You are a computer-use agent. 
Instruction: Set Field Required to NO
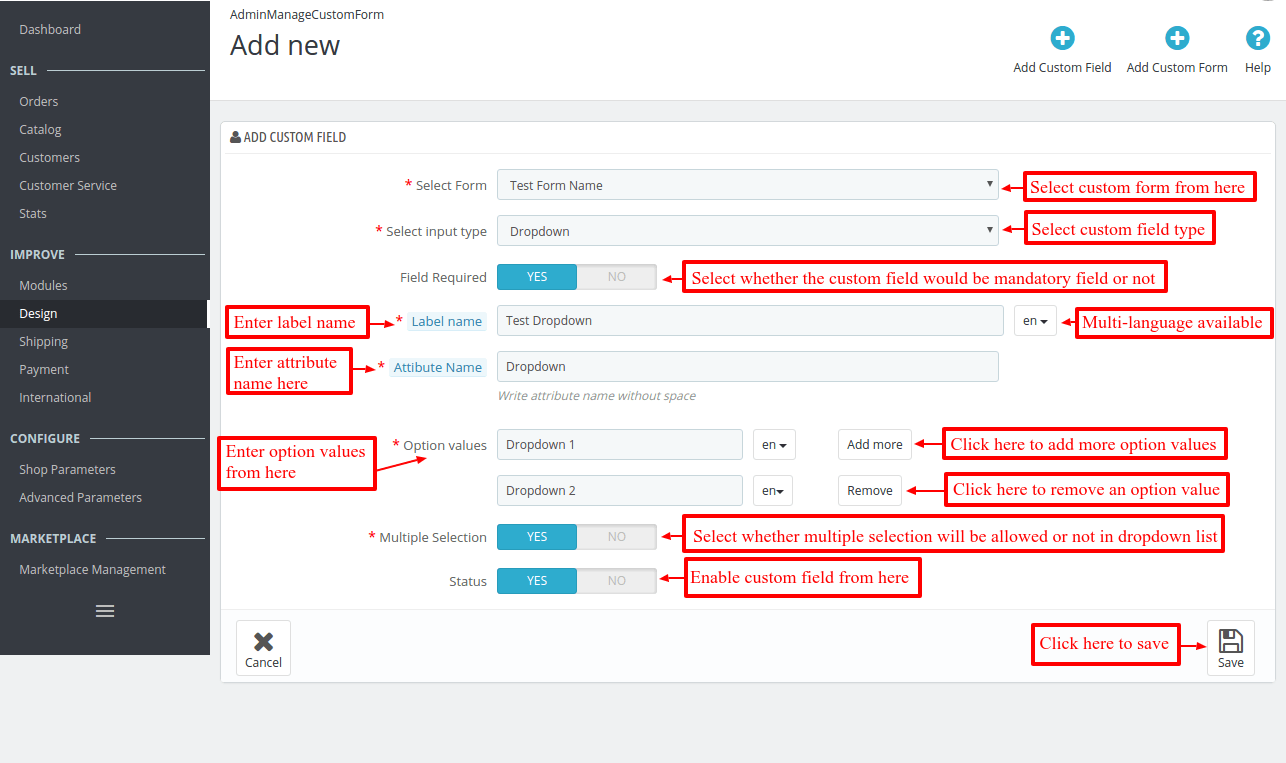coord(617,277)
